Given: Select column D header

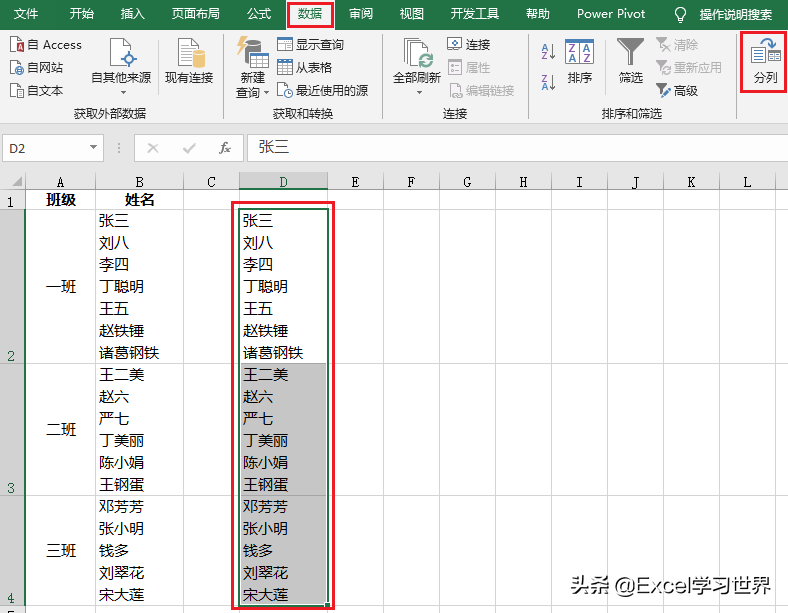Looking at the screenshot, I should tap(283, 182).
